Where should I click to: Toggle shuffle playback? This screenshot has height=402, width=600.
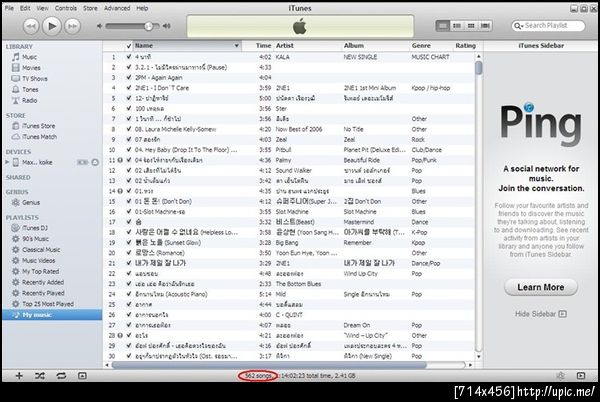click(x=40, y=376)
